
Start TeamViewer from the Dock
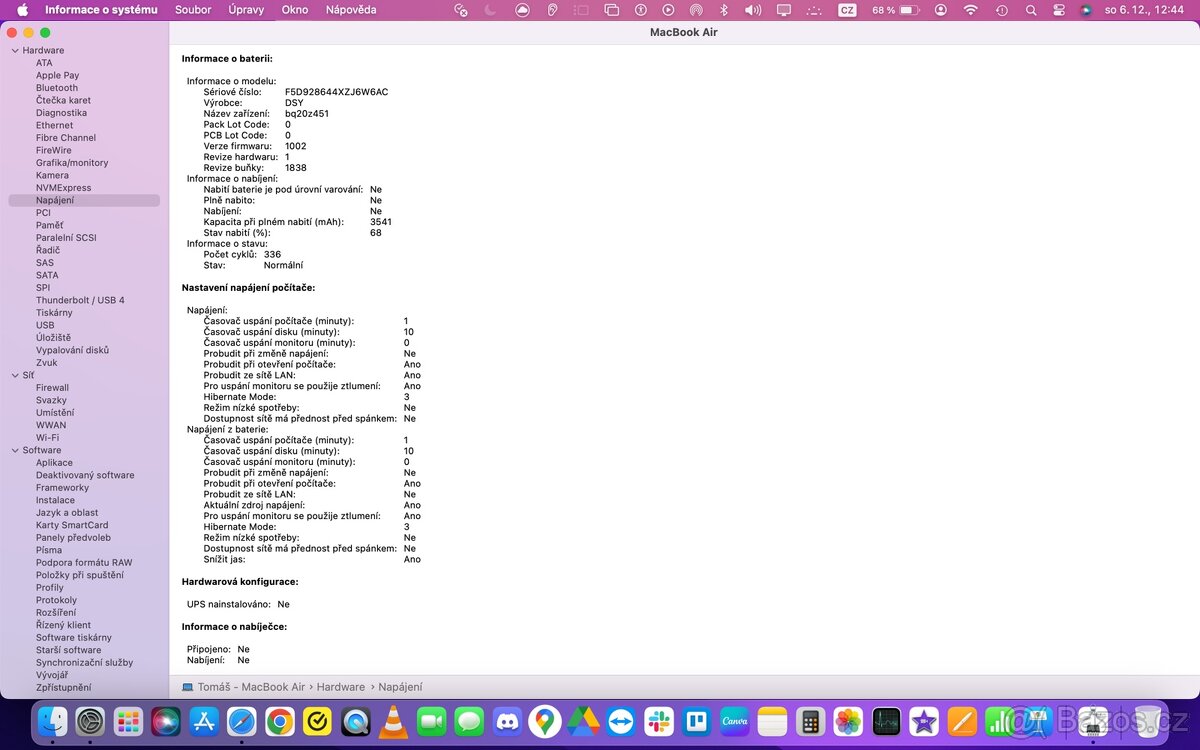(621, 721)
